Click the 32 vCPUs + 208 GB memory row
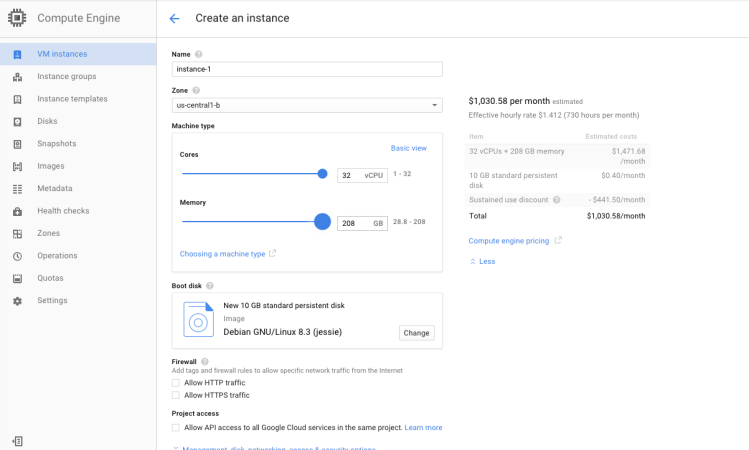This screenshot has height=450, width=749. pos(557,156)
